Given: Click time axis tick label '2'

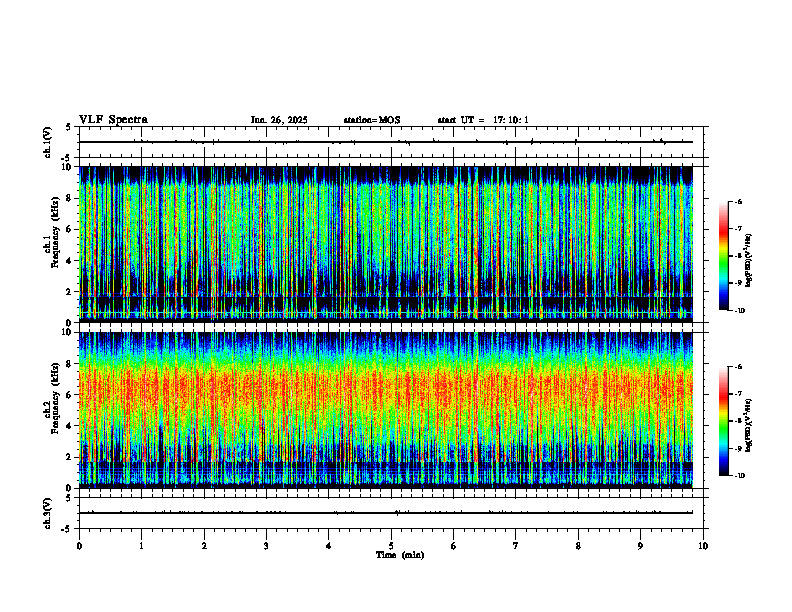Looking at the screenshot, I should (204, 546).
